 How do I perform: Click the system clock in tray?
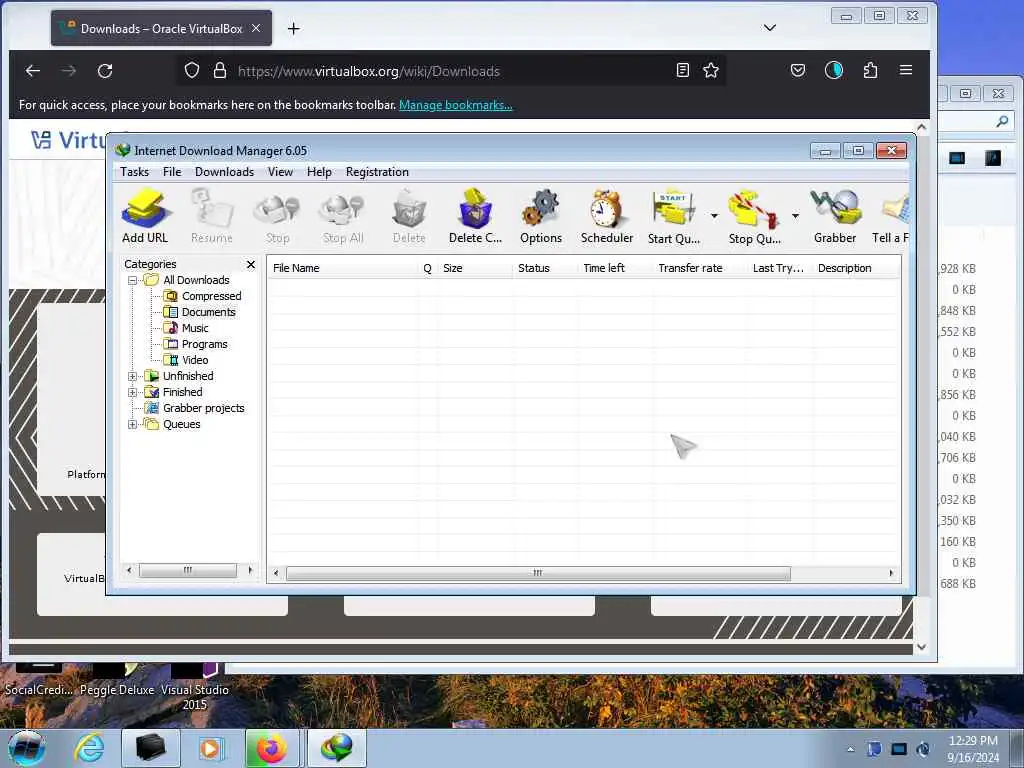pyautogui.click(x=973, y=749)
